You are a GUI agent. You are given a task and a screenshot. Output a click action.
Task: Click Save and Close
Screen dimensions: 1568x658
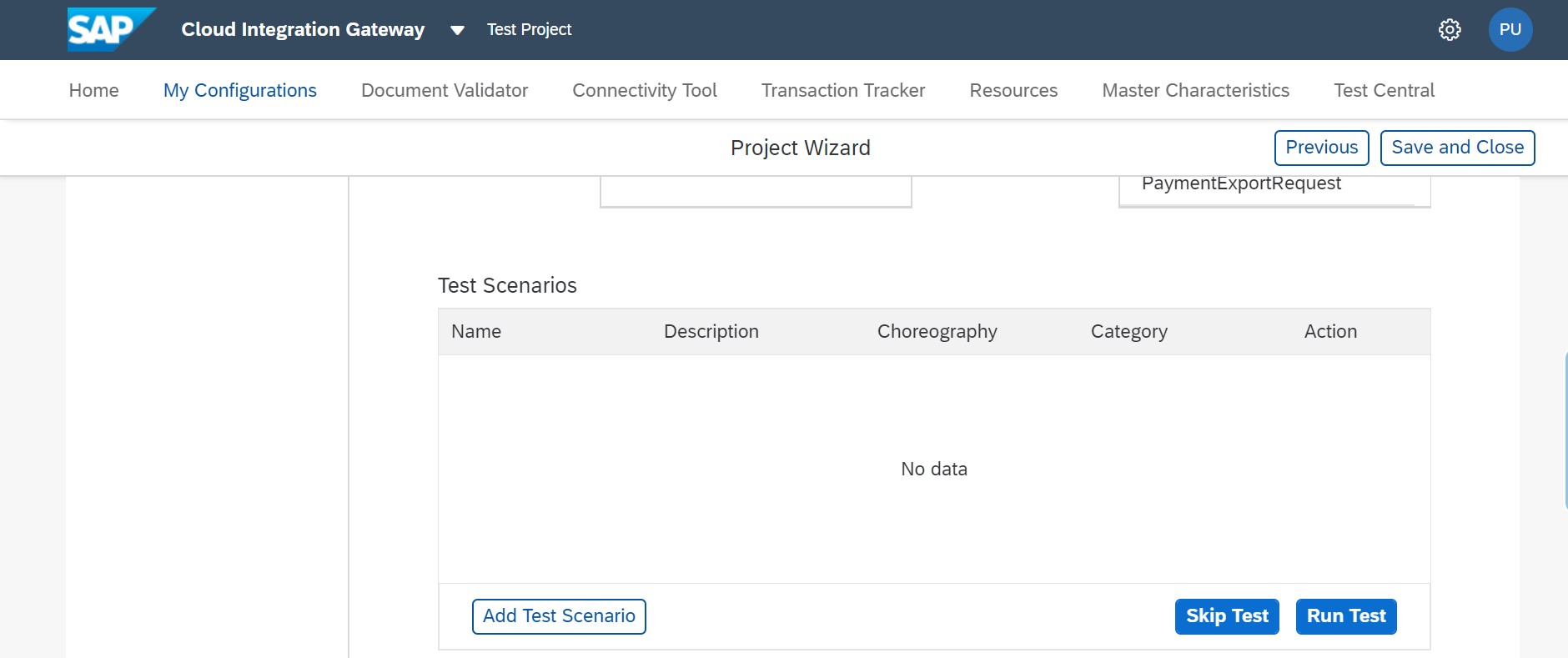tap(1456, 147)
